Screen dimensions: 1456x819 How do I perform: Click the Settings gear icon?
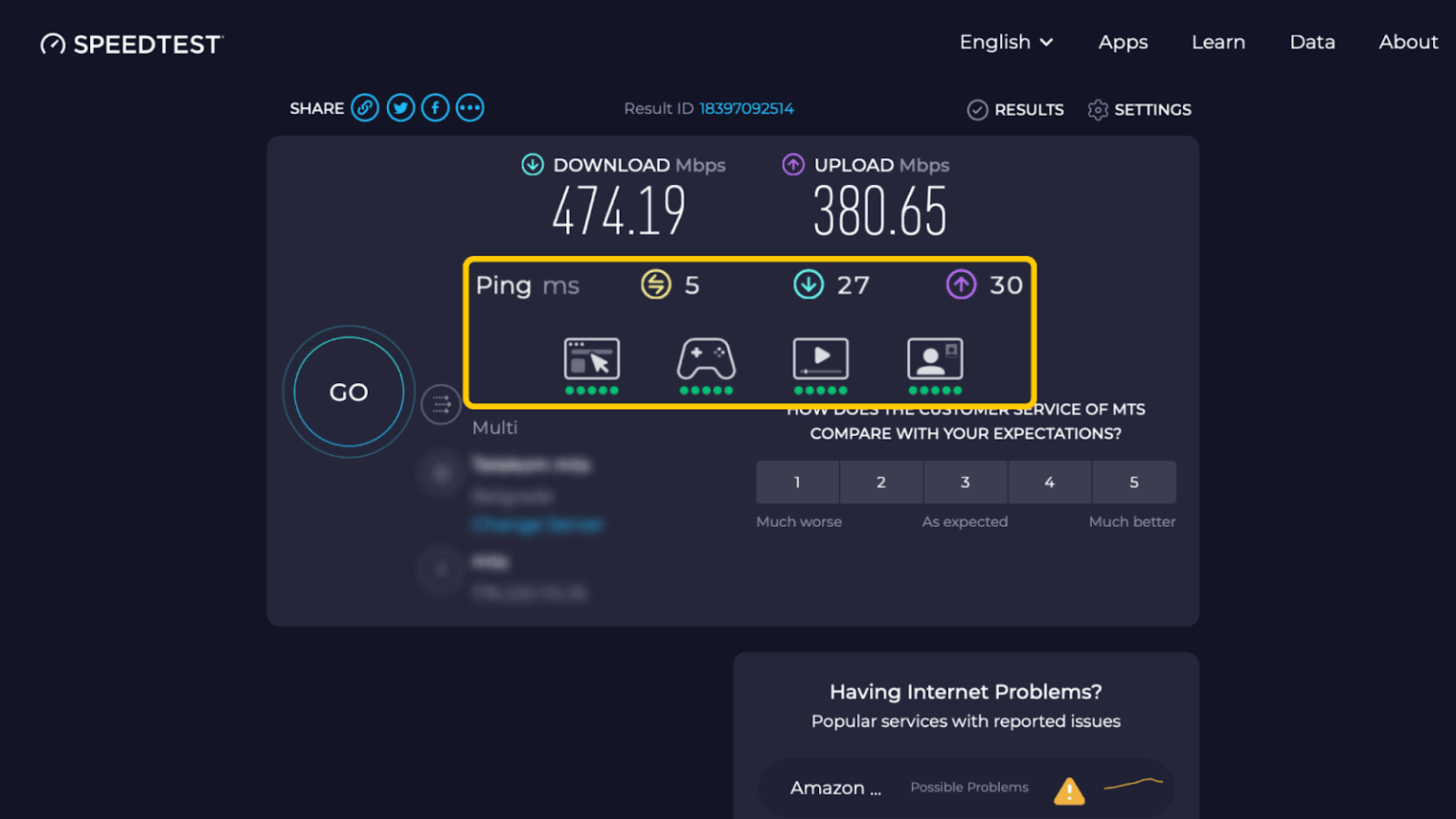[x=1097, y=109]
